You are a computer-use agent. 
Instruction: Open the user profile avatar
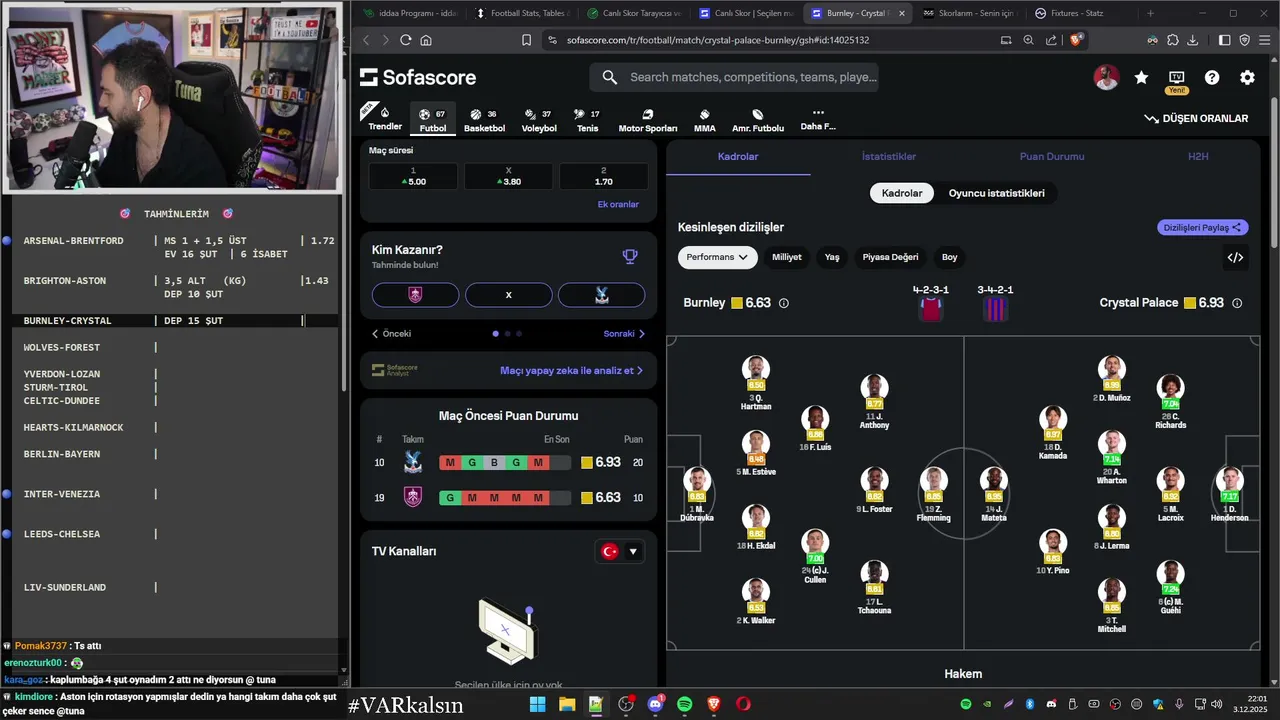click(x=1106, y=78)
